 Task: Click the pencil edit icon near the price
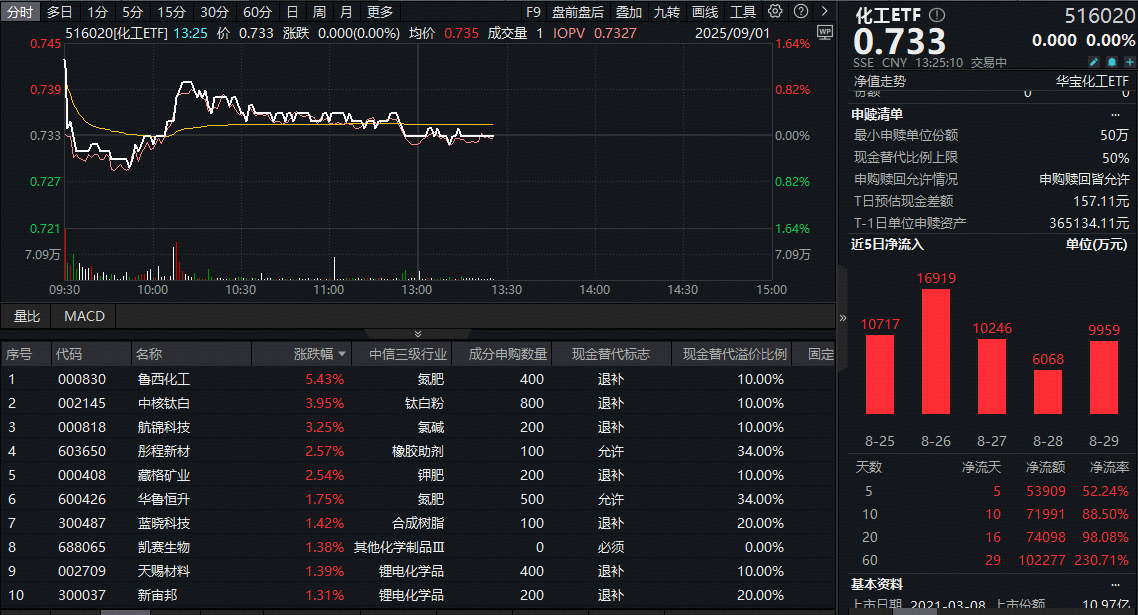tap(1093, 62)
